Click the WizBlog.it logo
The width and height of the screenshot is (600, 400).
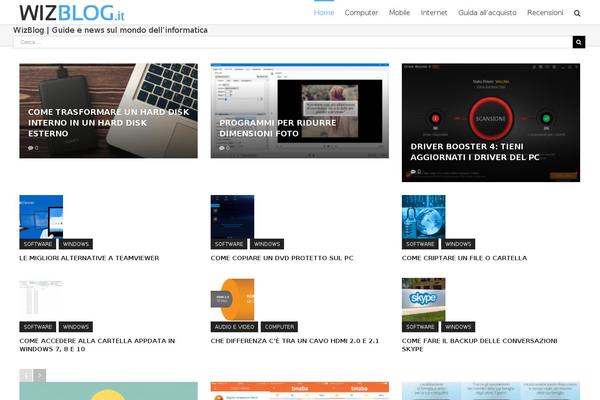pos(72,13)
